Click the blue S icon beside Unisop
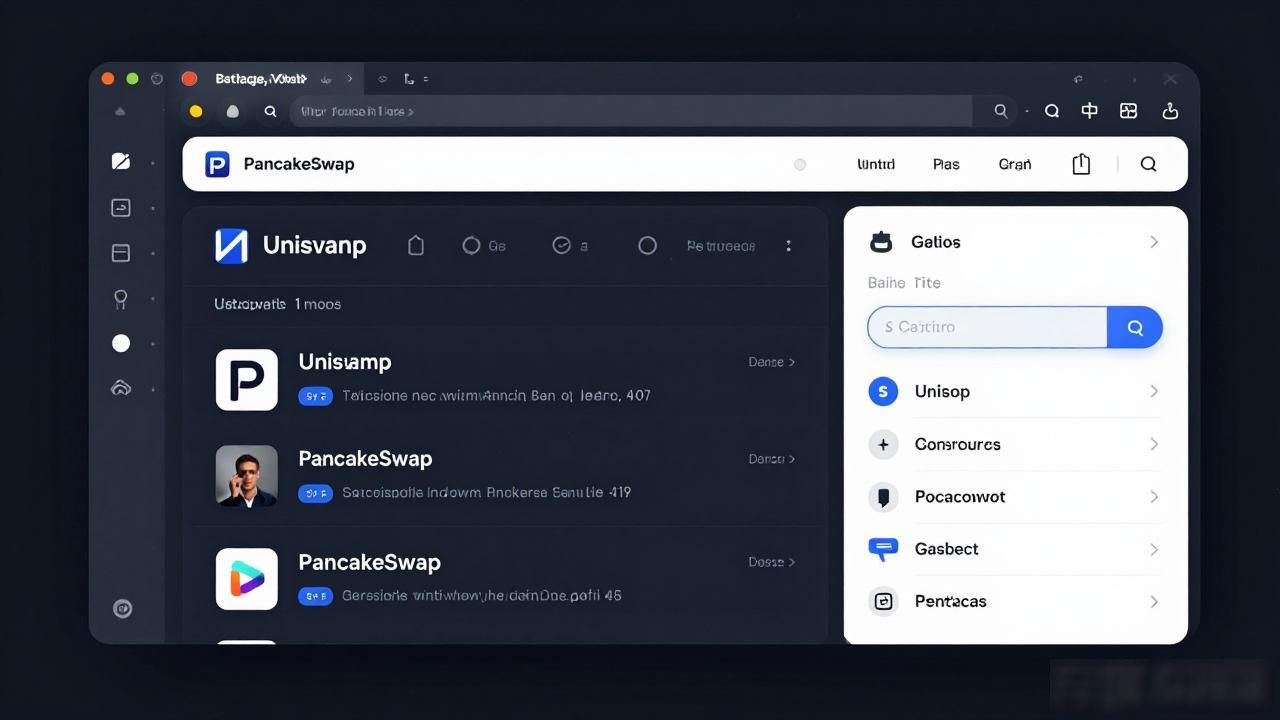The width and height of the screenshot is (1280, 720). [x=883, y=392]
